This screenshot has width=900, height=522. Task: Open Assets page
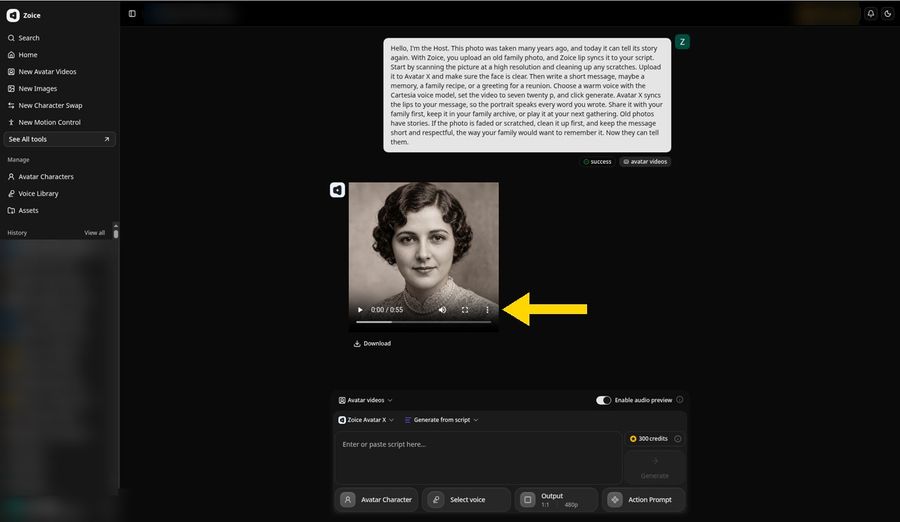pos(23,211)
